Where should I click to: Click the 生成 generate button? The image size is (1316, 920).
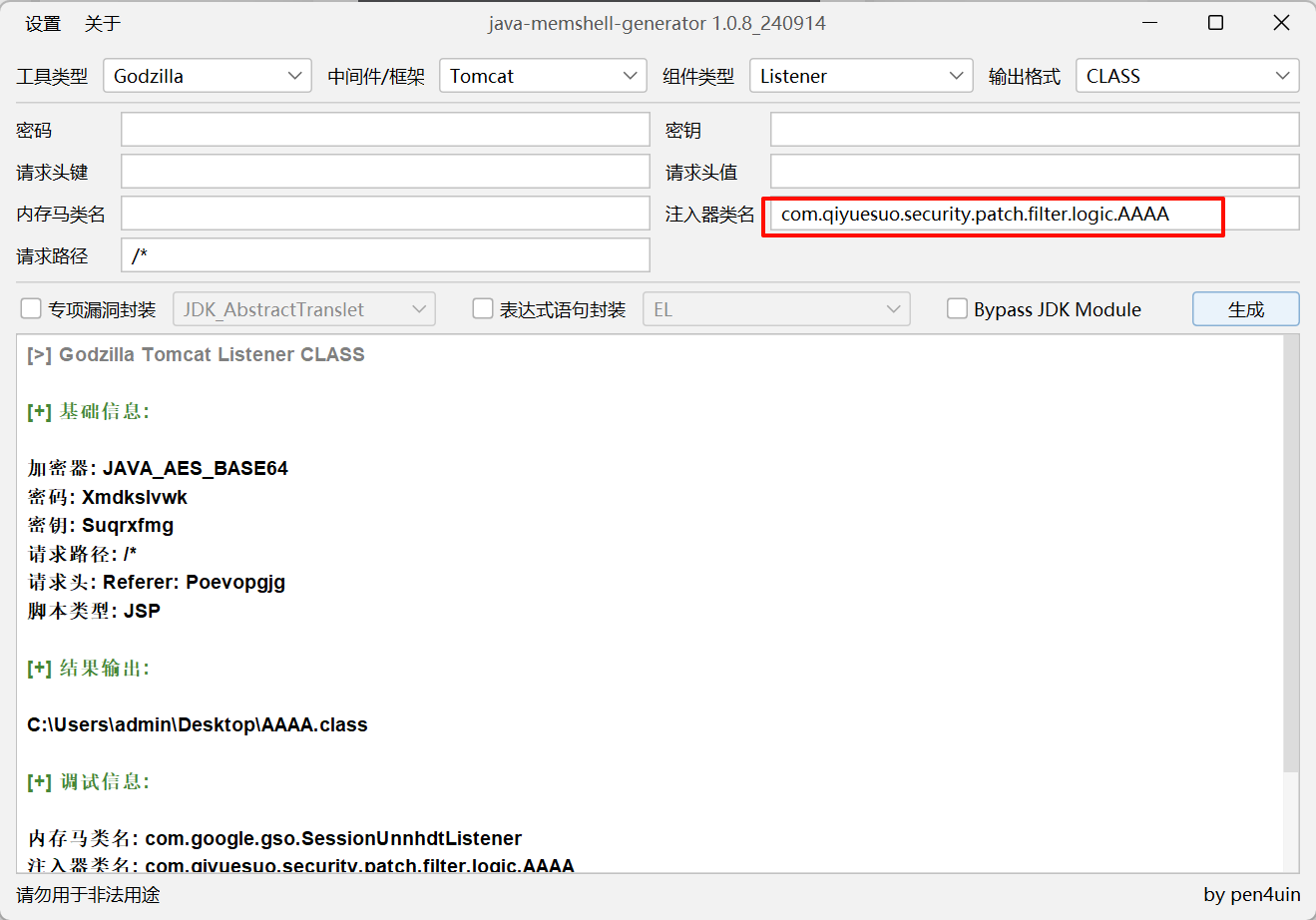point(1245,308)
